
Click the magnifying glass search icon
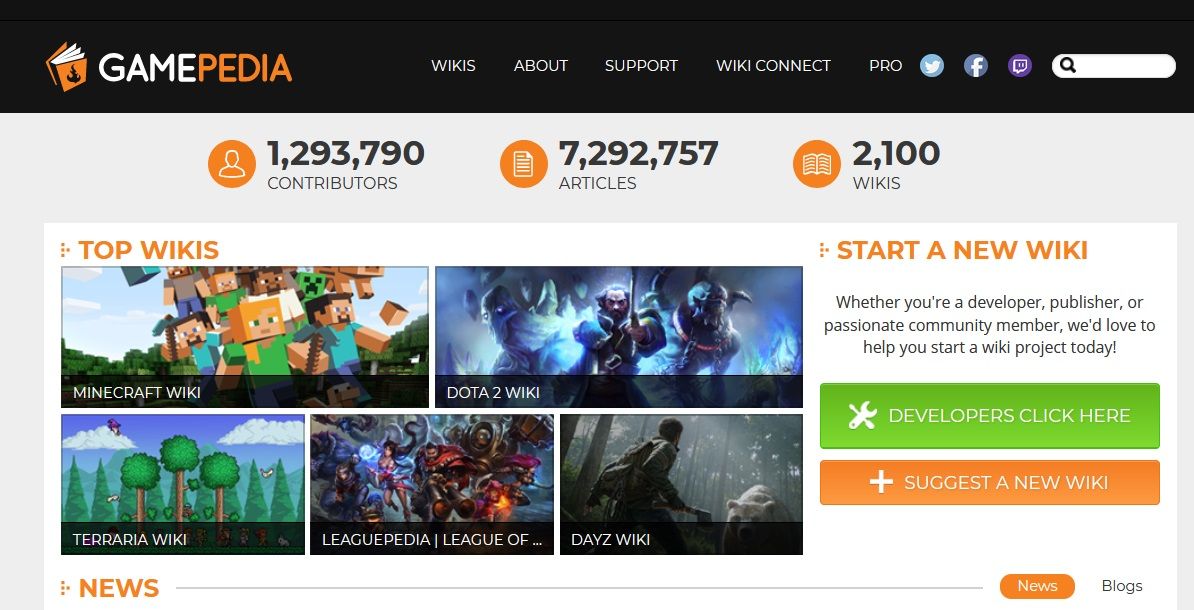pos(1068,65)
